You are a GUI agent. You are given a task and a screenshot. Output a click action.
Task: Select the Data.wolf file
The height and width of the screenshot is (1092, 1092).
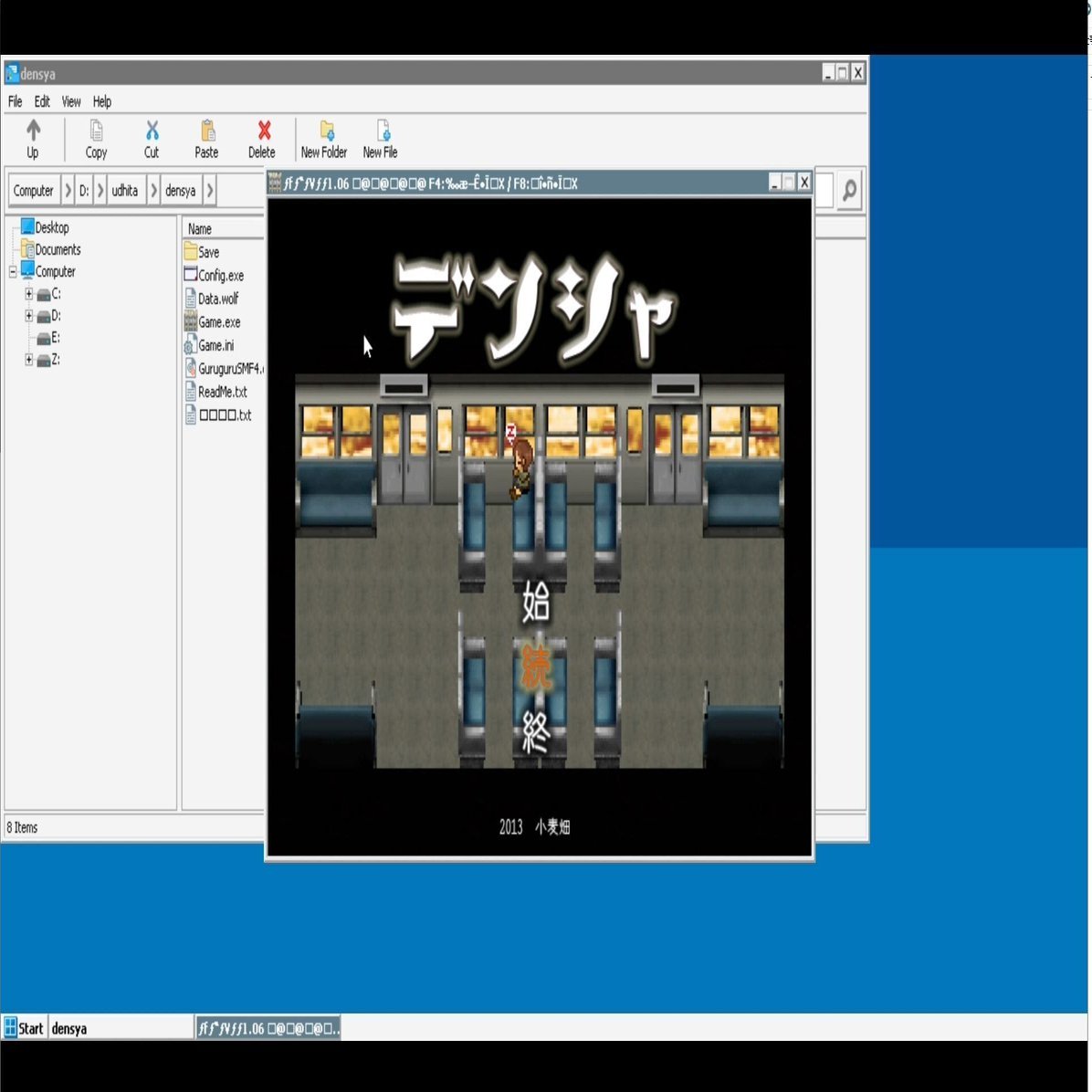pyautogui.click(x=212, y=298)
